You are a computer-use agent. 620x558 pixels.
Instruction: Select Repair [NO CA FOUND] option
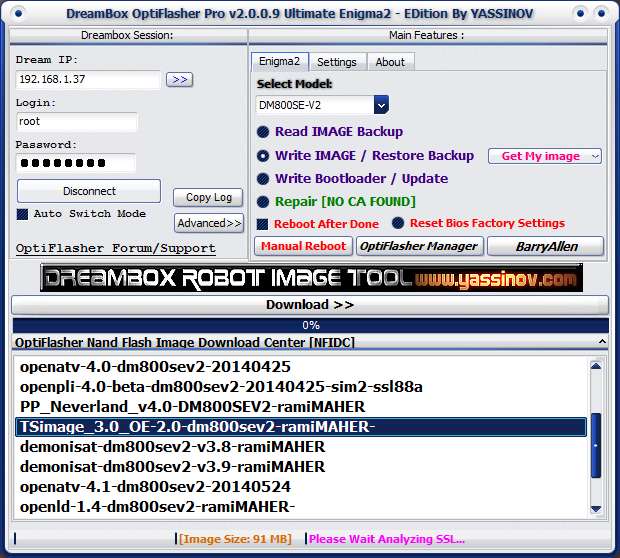tap(263, 202)
